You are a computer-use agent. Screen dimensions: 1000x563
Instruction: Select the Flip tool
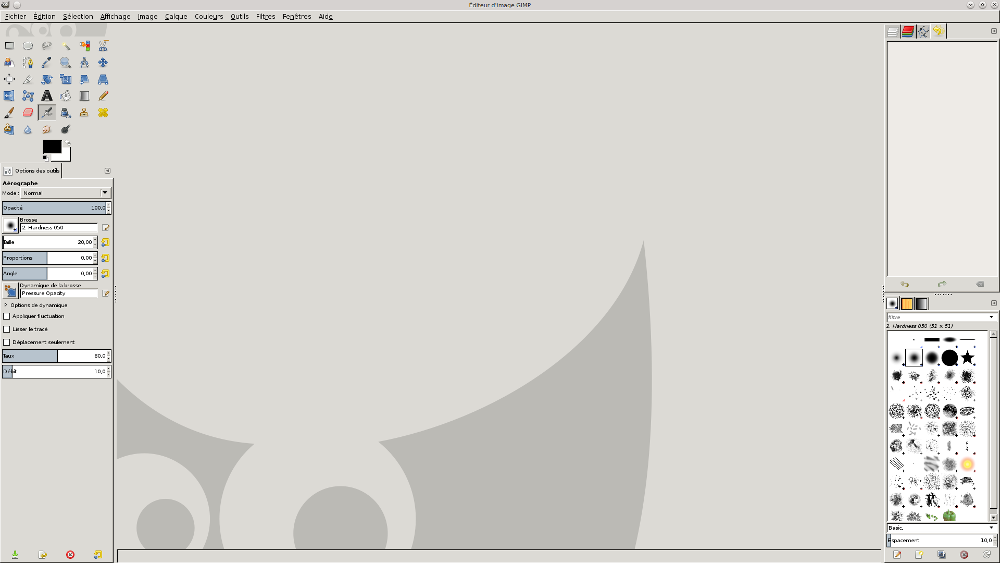[x=9, y=96]
